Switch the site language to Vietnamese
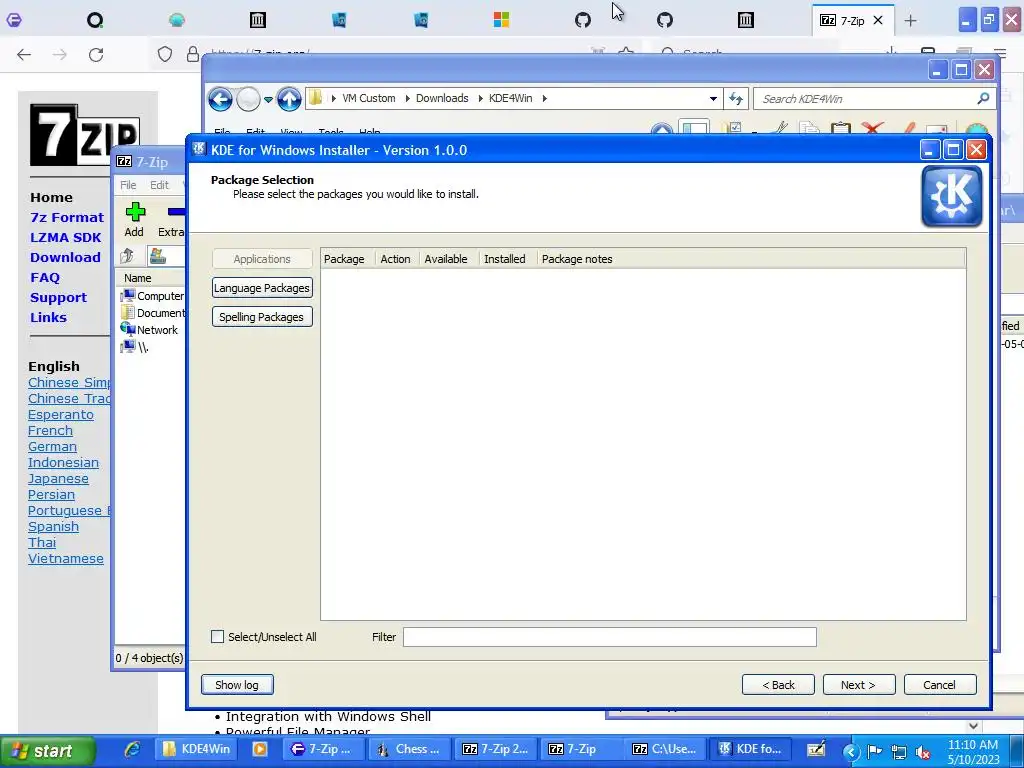The width and height of the screenshot is (1024, 768). 66,558
